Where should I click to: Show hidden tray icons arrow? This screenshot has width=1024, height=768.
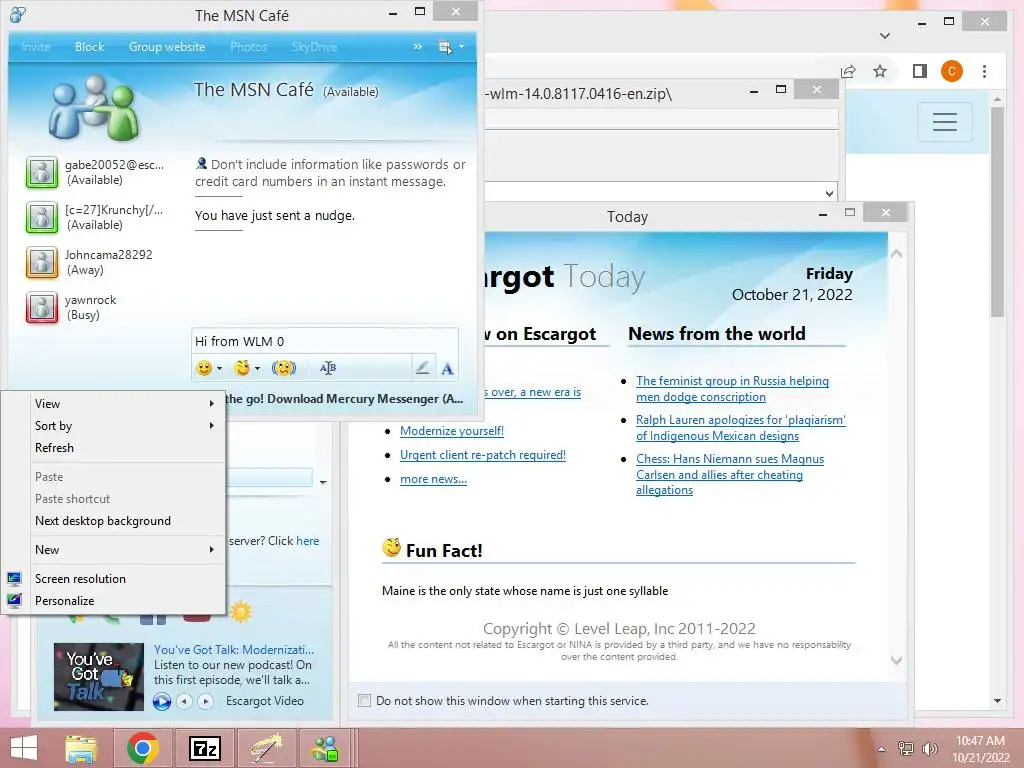click(x=881, y=749)
